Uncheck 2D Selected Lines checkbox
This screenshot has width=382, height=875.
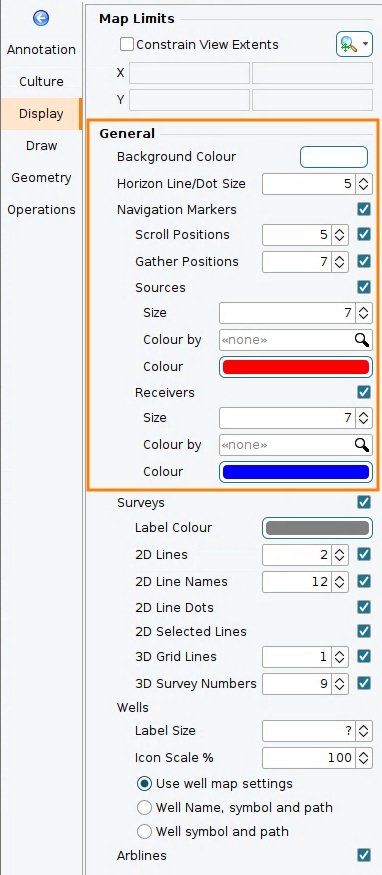point(364,631)
